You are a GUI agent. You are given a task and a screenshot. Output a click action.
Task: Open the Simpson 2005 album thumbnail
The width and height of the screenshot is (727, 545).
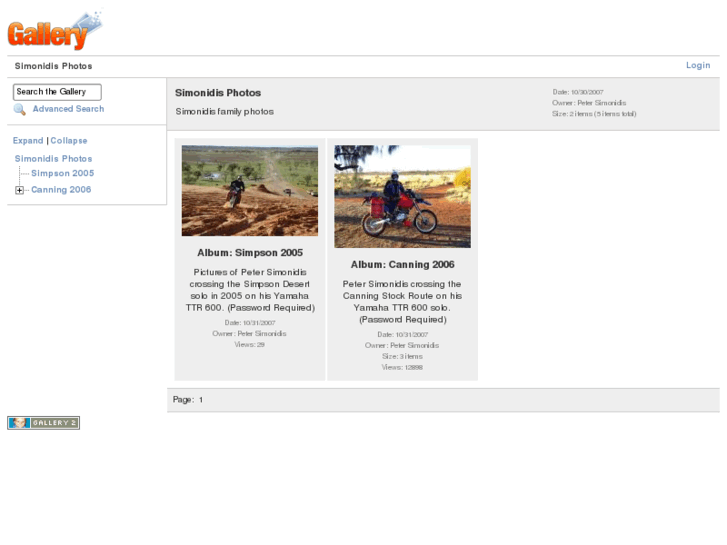point(250,191)
